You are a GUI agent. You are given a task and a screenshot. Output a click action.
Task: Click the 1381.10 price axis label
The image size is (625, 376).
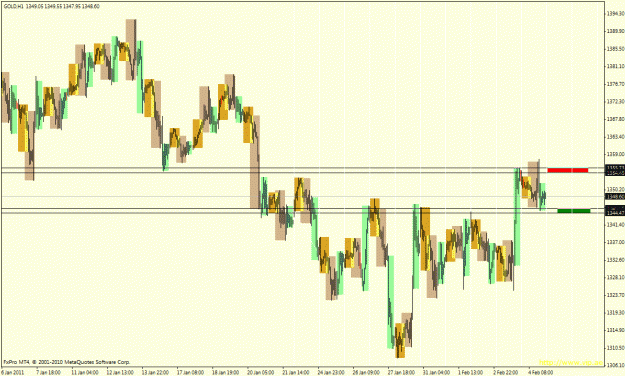click(616, 66)
